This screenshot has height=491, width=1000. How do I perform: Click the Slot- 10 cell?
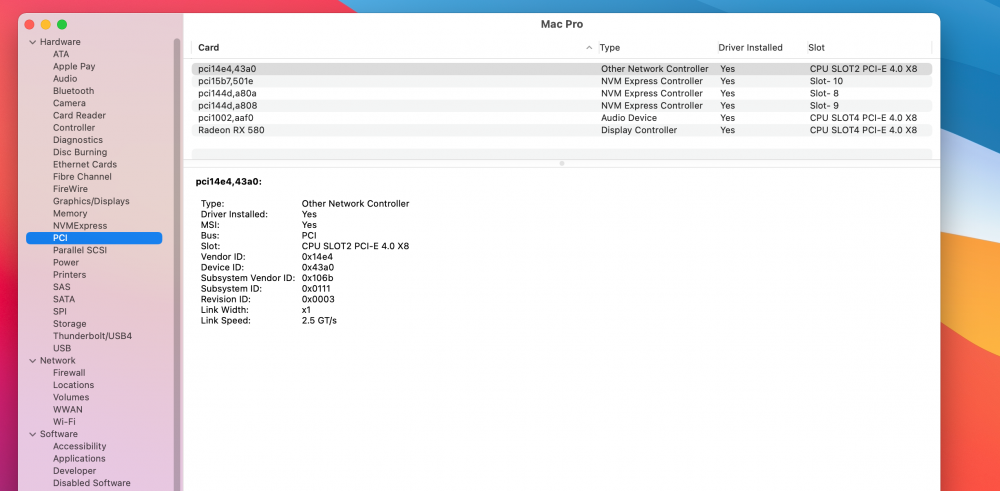(x=827, y=81)
